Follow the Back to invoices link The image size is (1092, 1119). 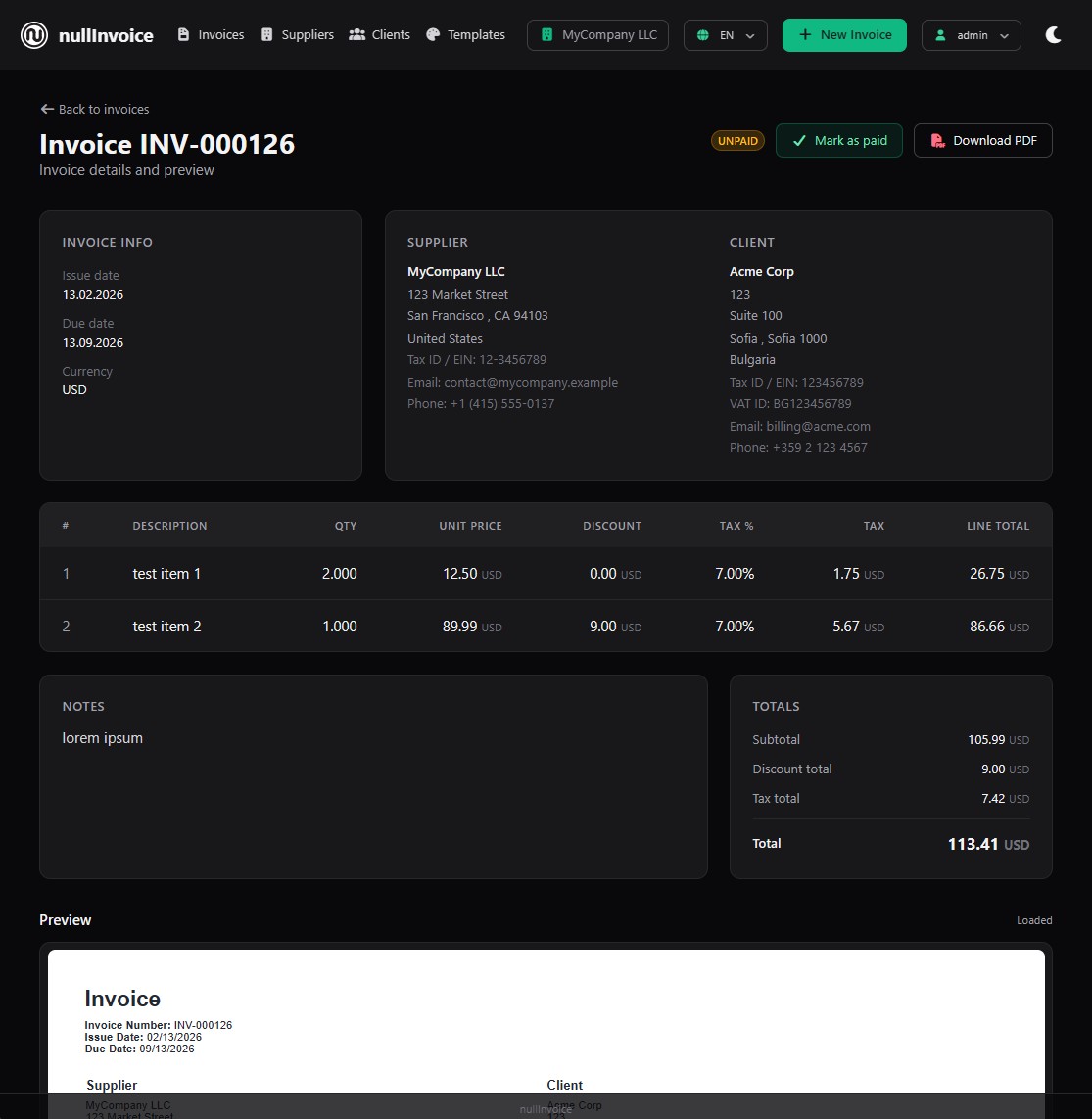click(x=95, y=109)
